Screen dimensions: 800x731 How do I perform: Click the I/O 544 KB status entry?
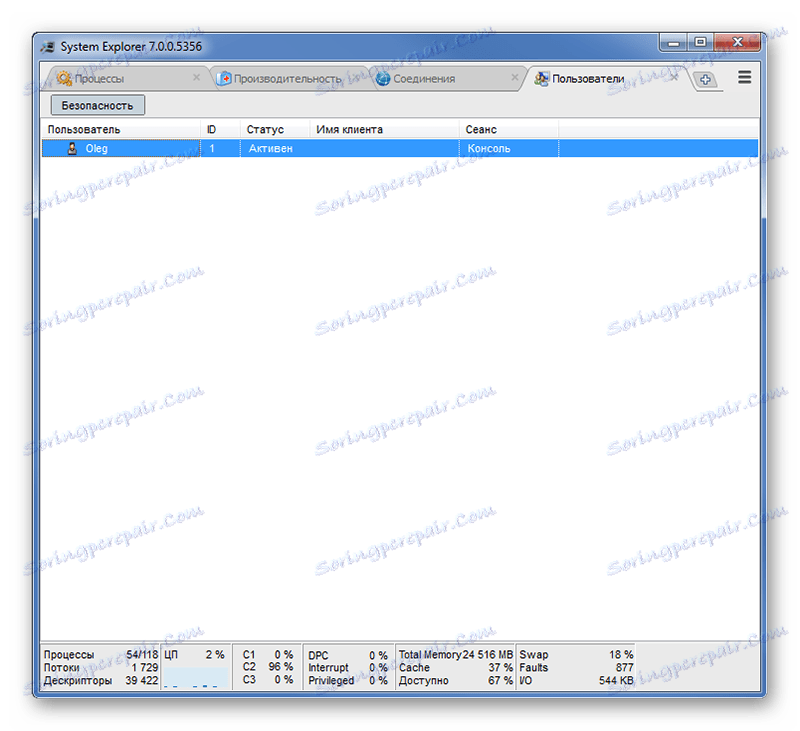click(576, 680)
